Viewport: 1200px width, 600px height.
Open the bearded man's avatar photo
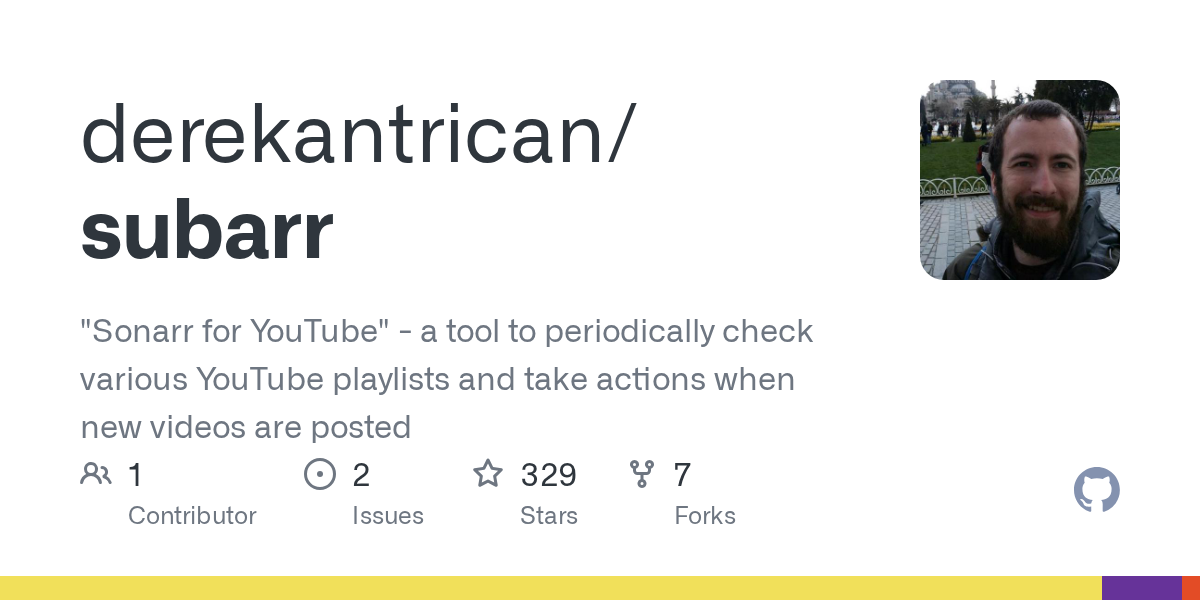tap(1019, 180)
